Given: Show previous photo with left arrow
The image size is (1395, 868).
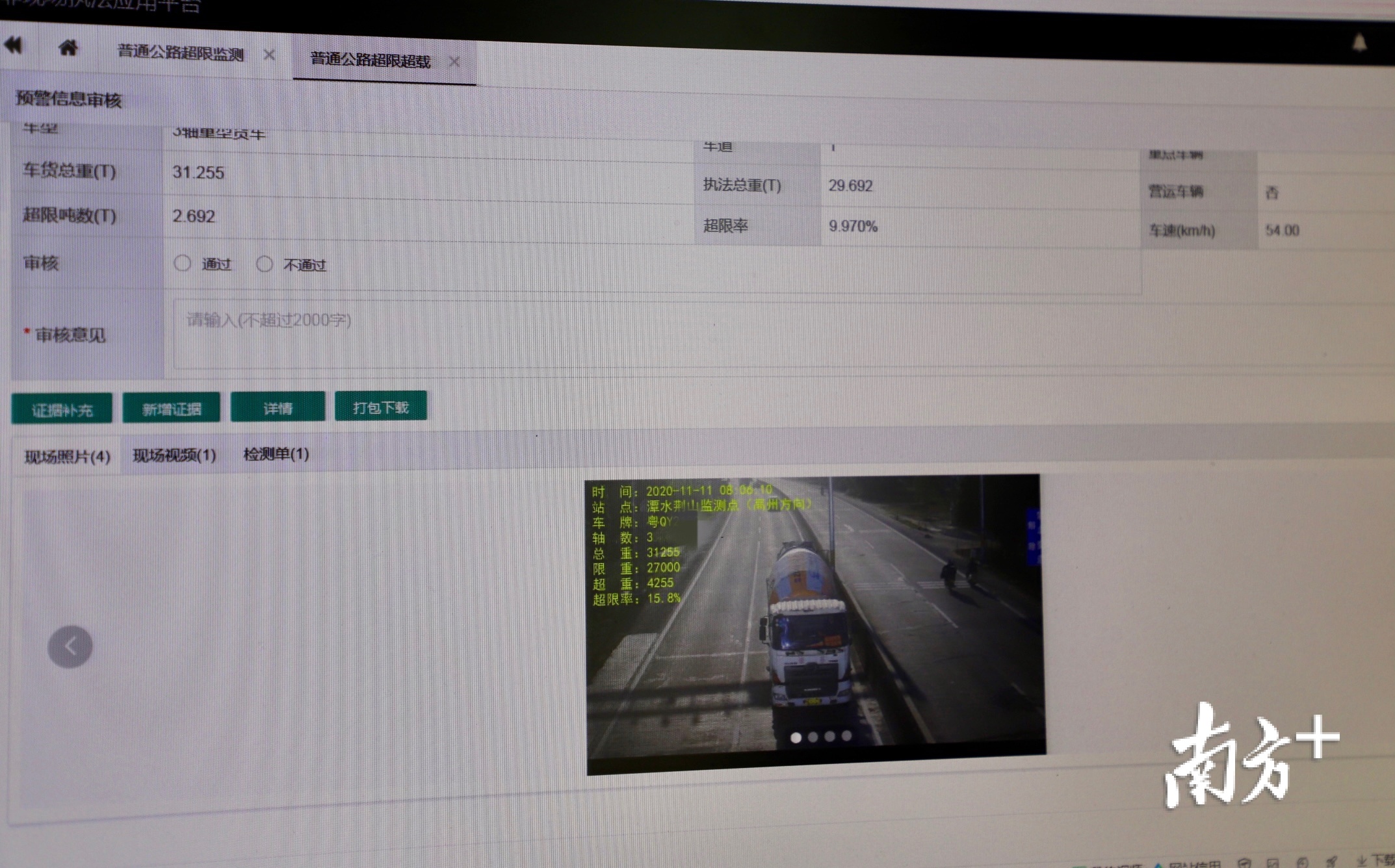Looking at the screenshot, I should [70, 646].
